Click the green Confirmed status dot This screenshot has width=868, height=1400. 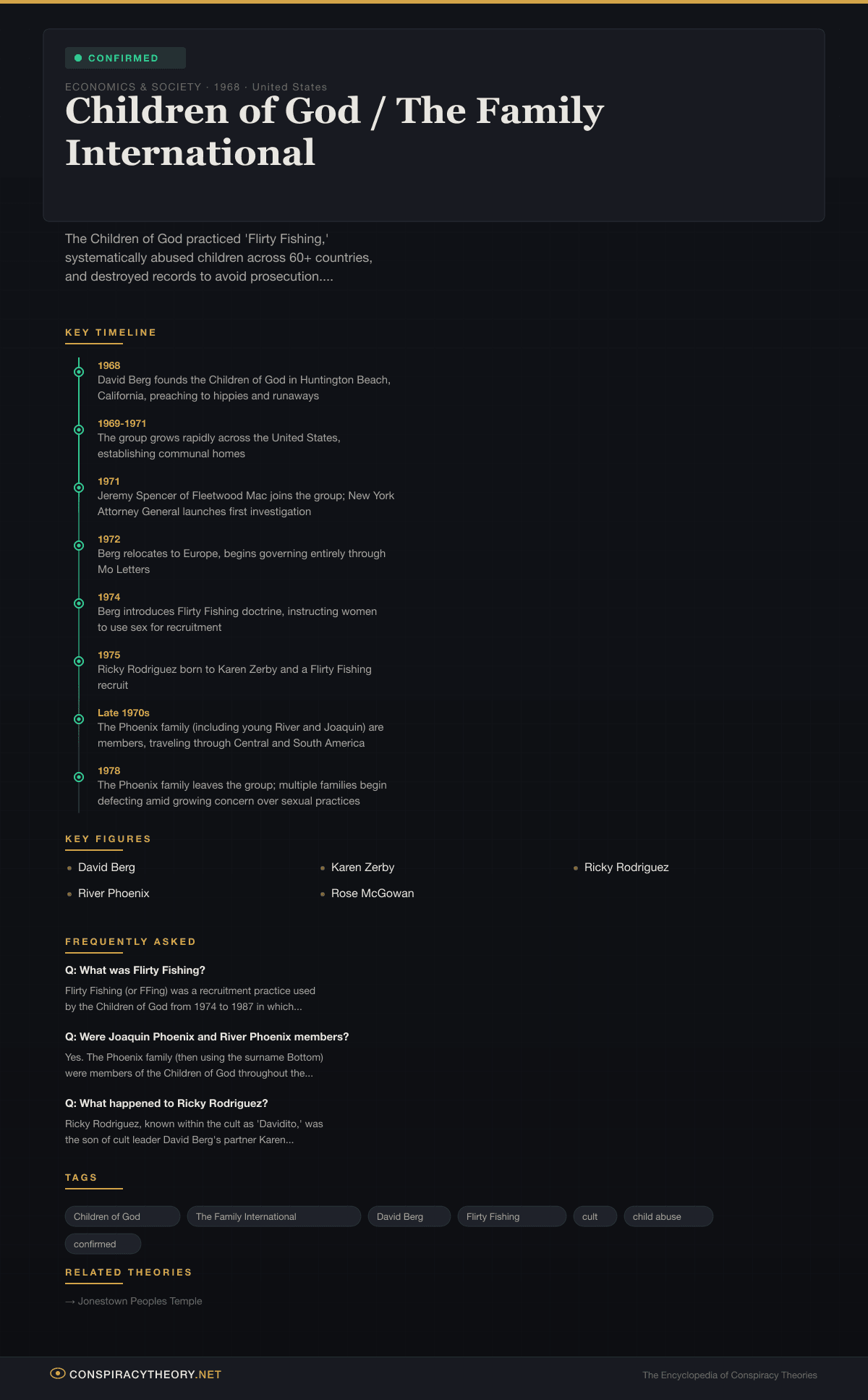point(78,58)
